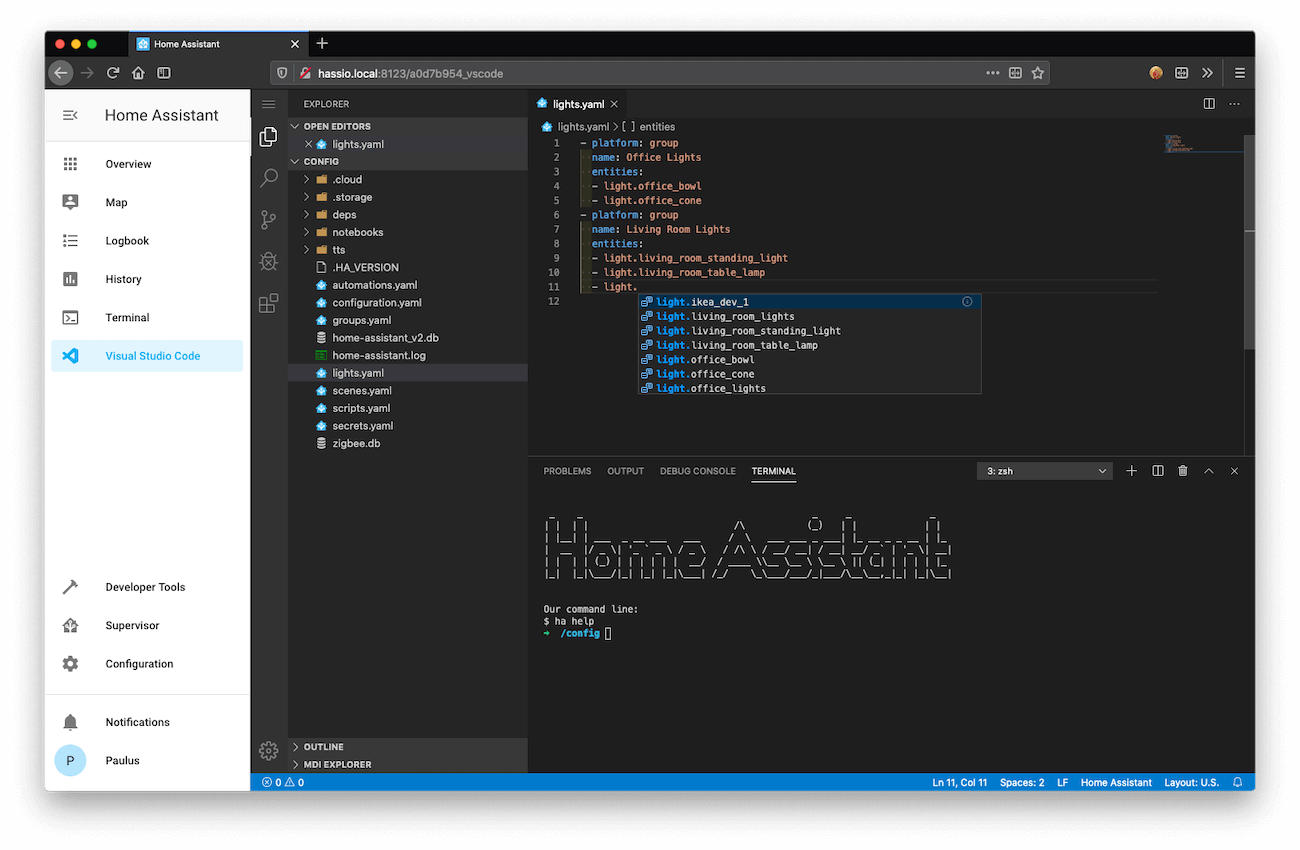The image size is (1300, 850).
Task: Maximize the panel with the chevron-up toggle
Action: [1209, 470]
